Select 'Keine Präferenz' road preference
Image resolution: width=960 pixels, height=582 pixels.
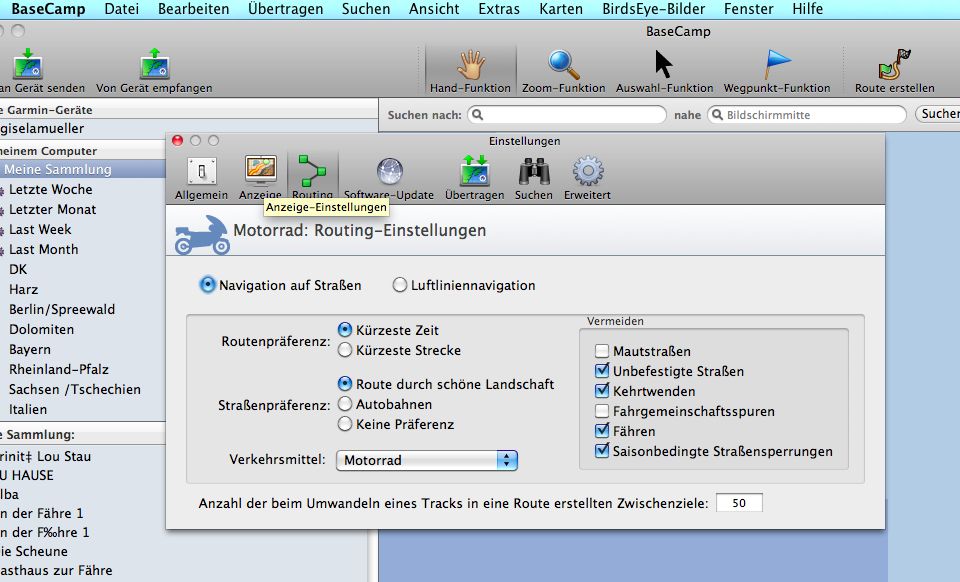(345, 424)
